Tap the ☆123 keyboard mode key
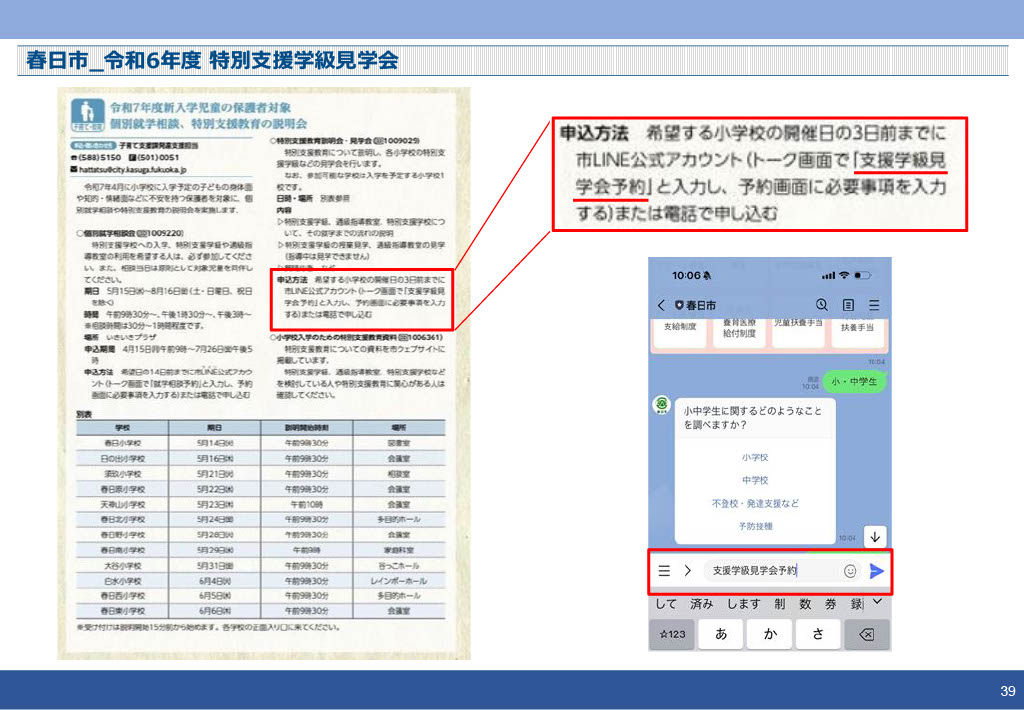This screenshot has height=710, width=1024. pos(672,634)
